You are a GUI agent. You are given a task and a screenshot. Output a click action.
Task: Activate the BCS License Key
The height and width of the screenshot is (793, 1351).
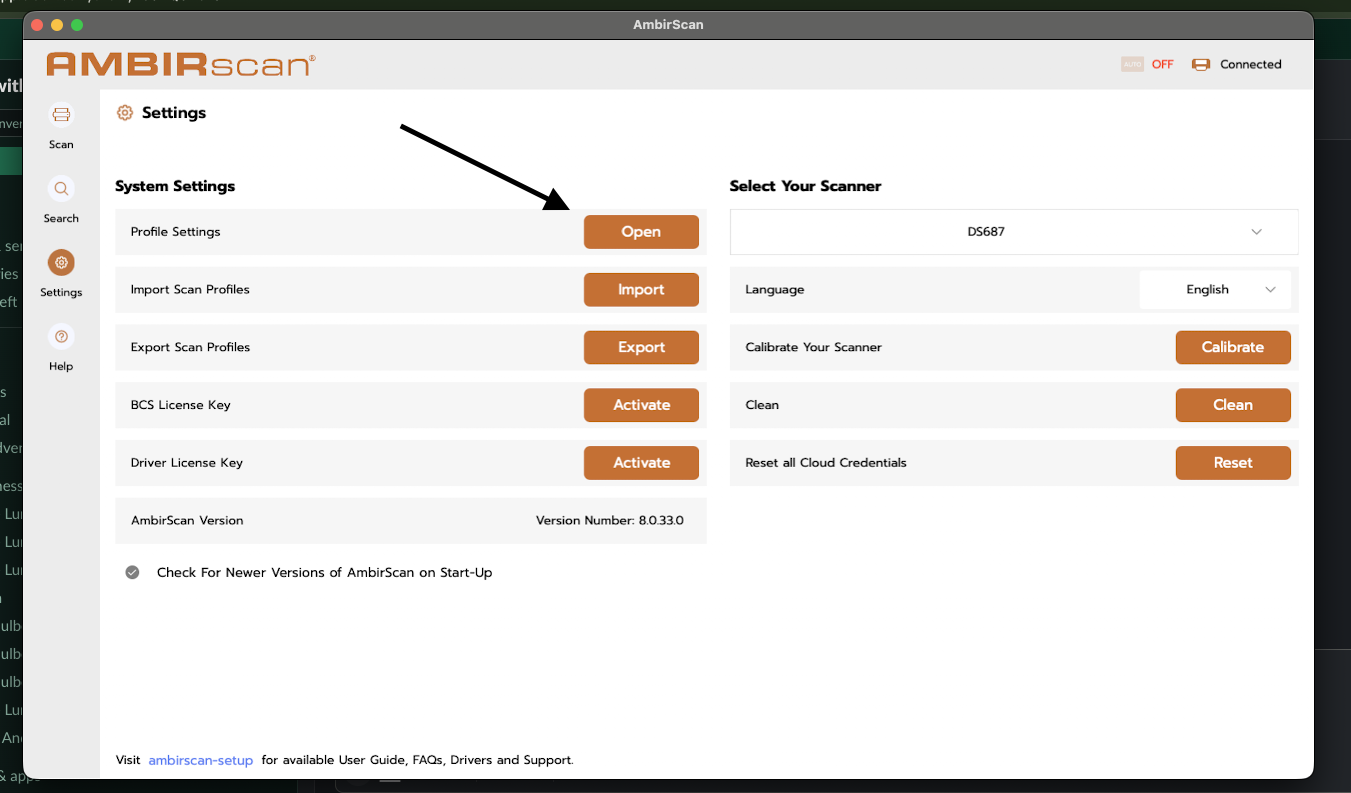coord(641,405)
